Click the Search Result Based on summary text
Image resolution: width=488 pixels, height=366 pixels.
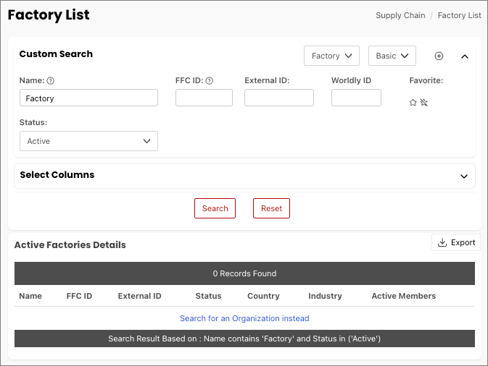coord(244,339)
